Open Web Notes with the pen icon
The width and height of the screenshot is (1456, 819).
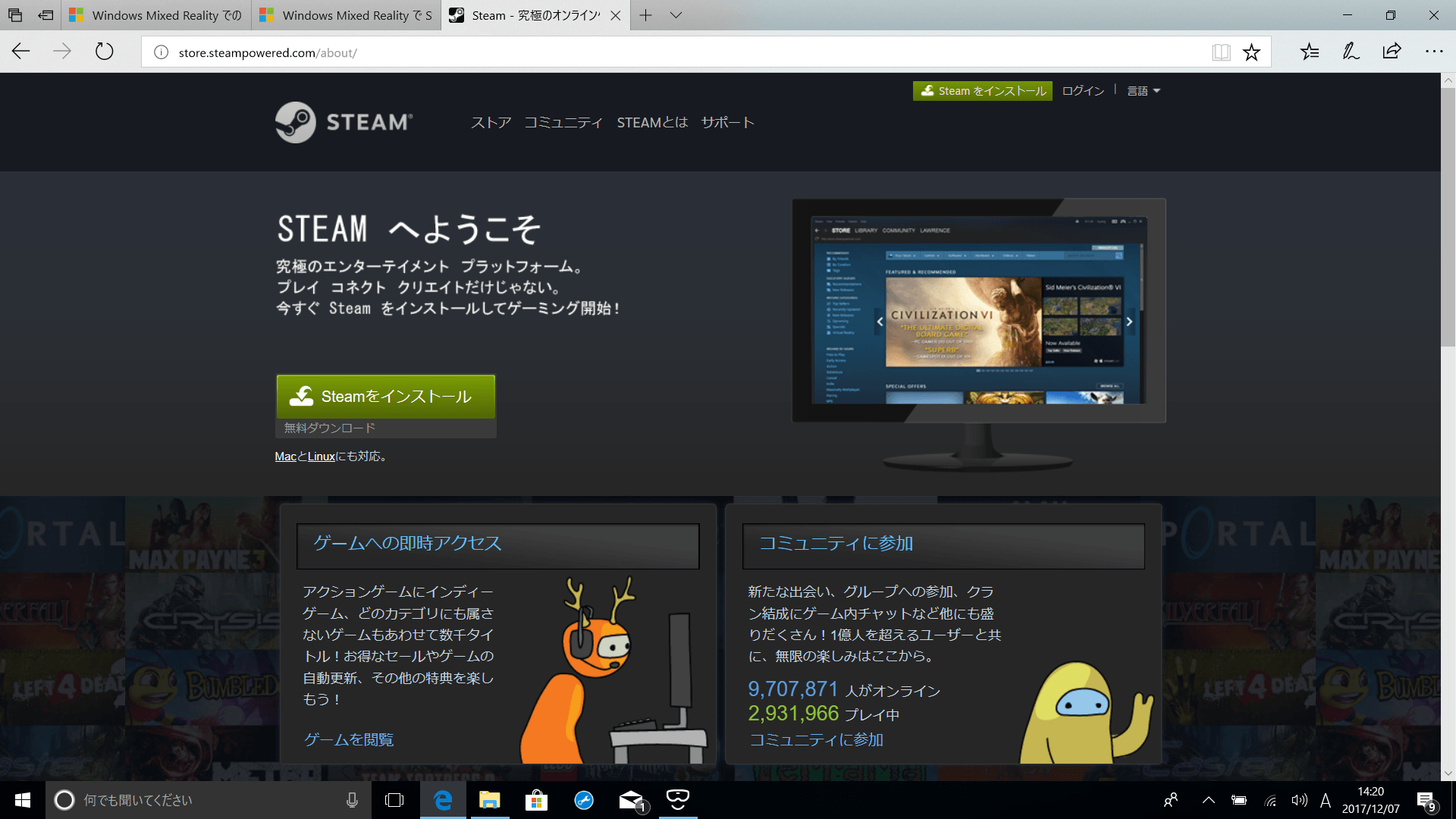pos(1351,51)
